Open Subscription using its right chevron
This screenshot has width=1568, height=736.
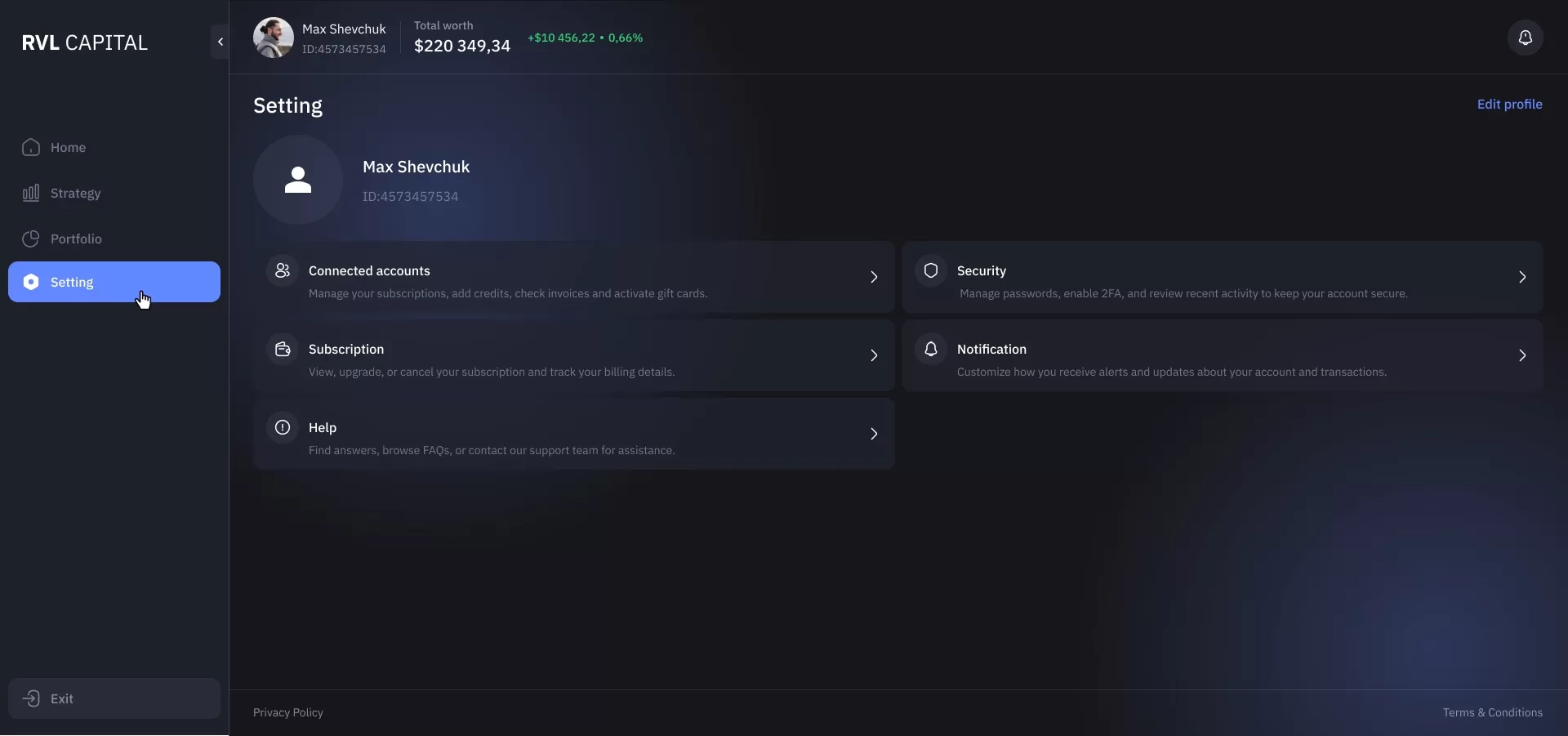[x=874, y=355]
